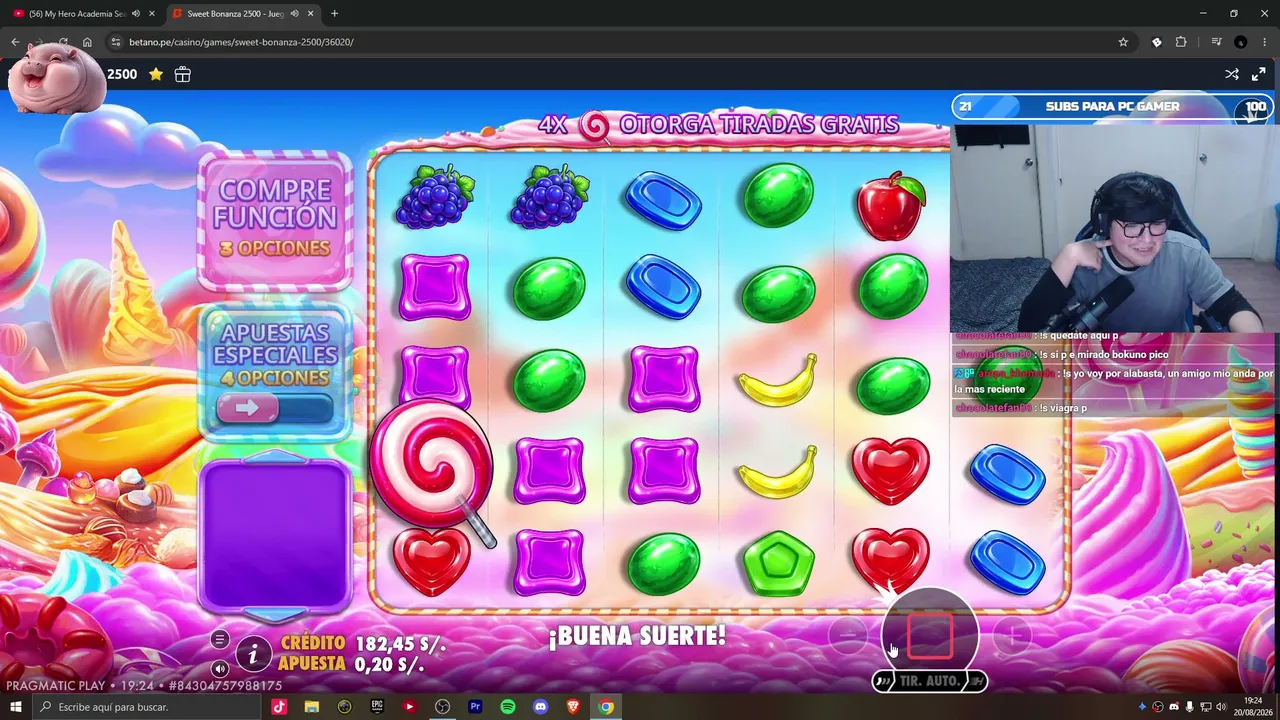The height and width of the screenshot is (720, 1280).
Task: Toggle the quick spin icon left of TIR. AUTO.
Action: coord(883,681)
